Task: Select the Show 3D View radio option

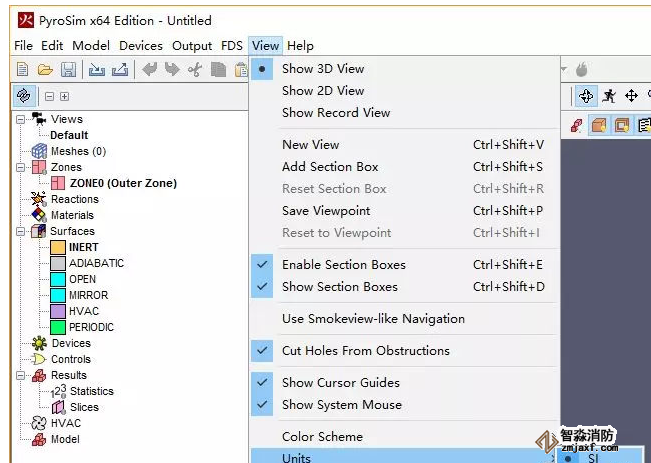Action: pyautogui.click(x=323, y=69)
